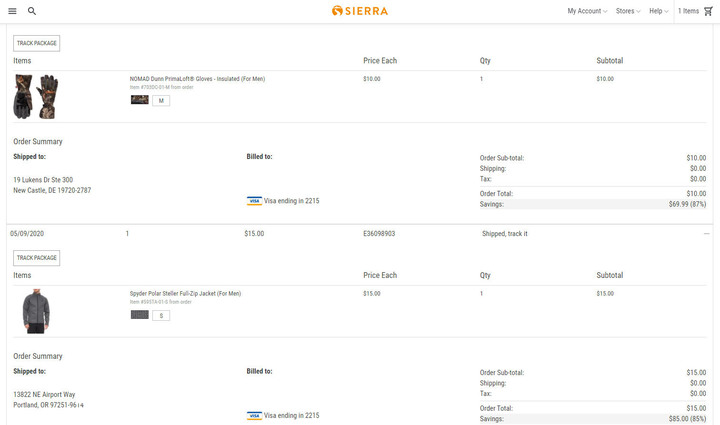Click 'Visa ending in 2215' under gloves order
Image resolution: width=720 pixels, height=425 pixels.
(x=292, y=201)
